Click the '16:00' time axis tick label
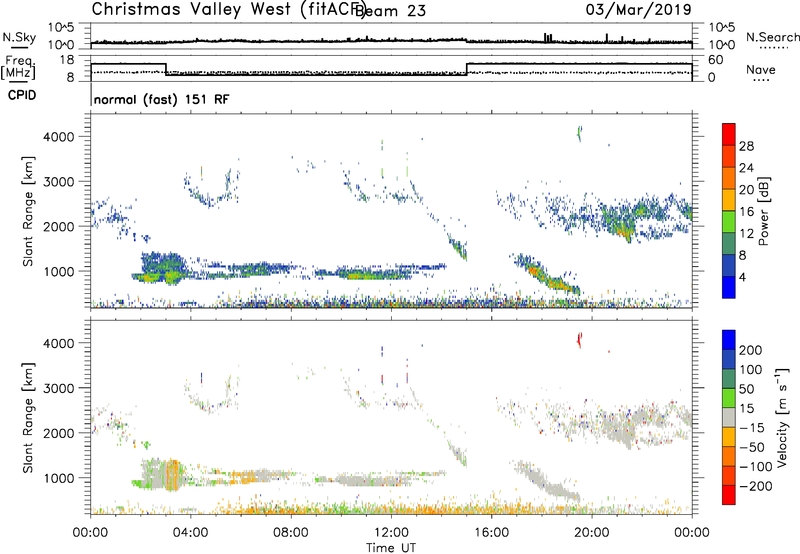The width and height of the screenshot is (800, 554). click(491, 533)
